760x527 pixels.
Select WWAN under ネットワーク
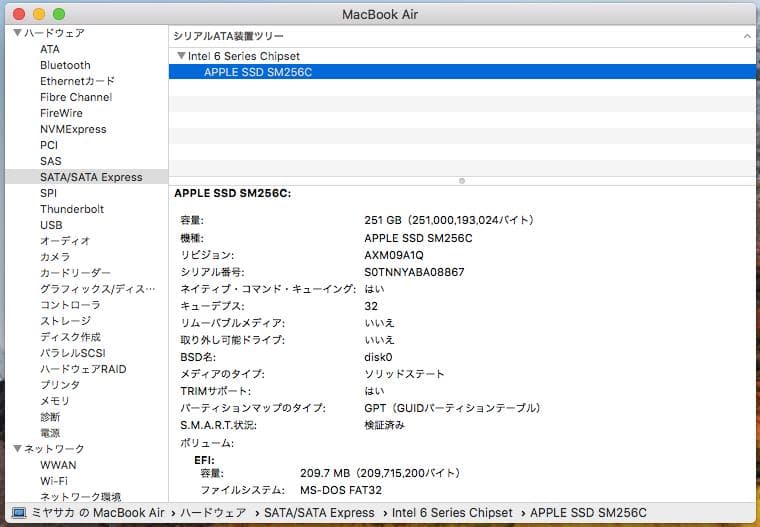(x=58, y=465)
